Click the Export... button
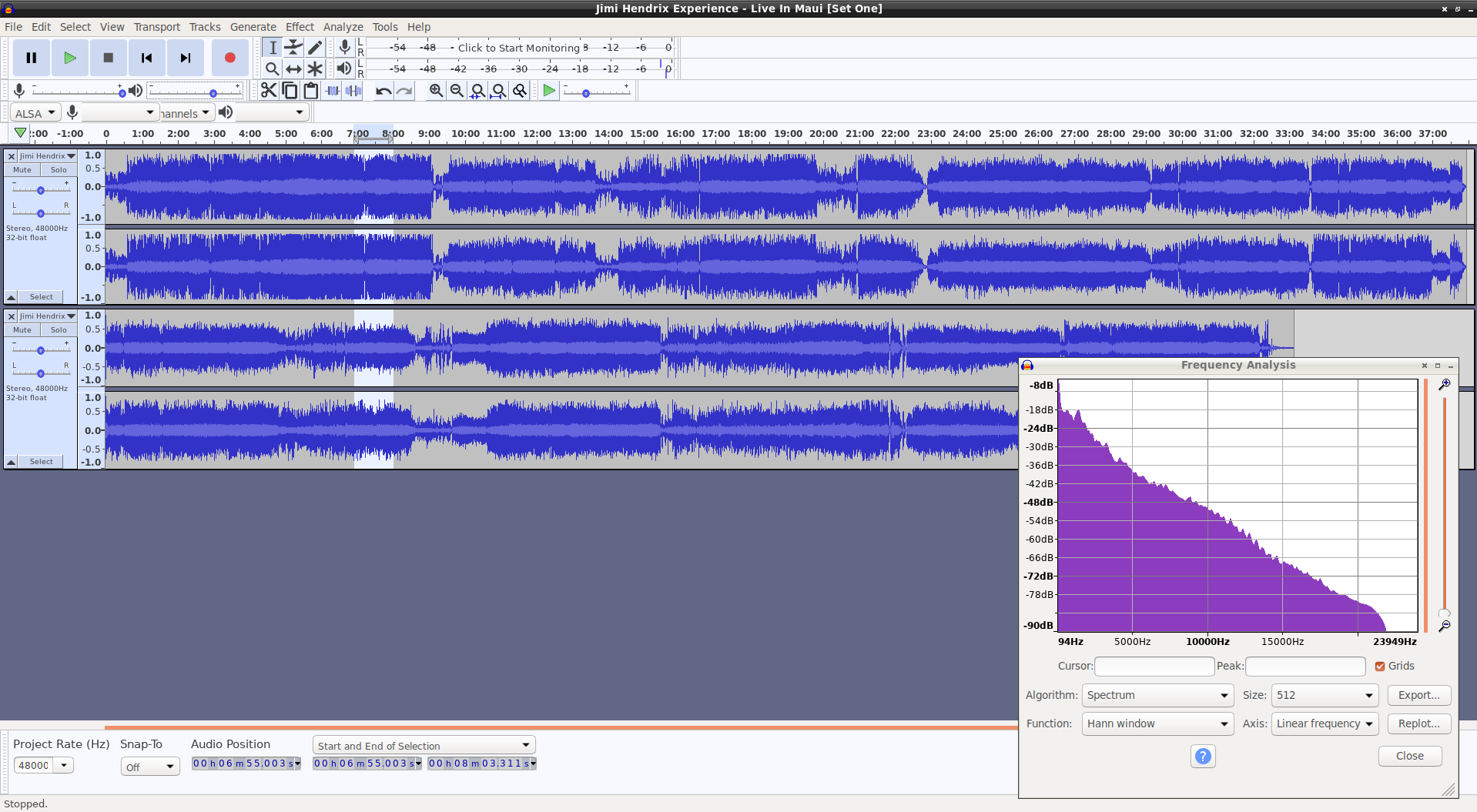The image size is (1477, 812). point(1419,695)
